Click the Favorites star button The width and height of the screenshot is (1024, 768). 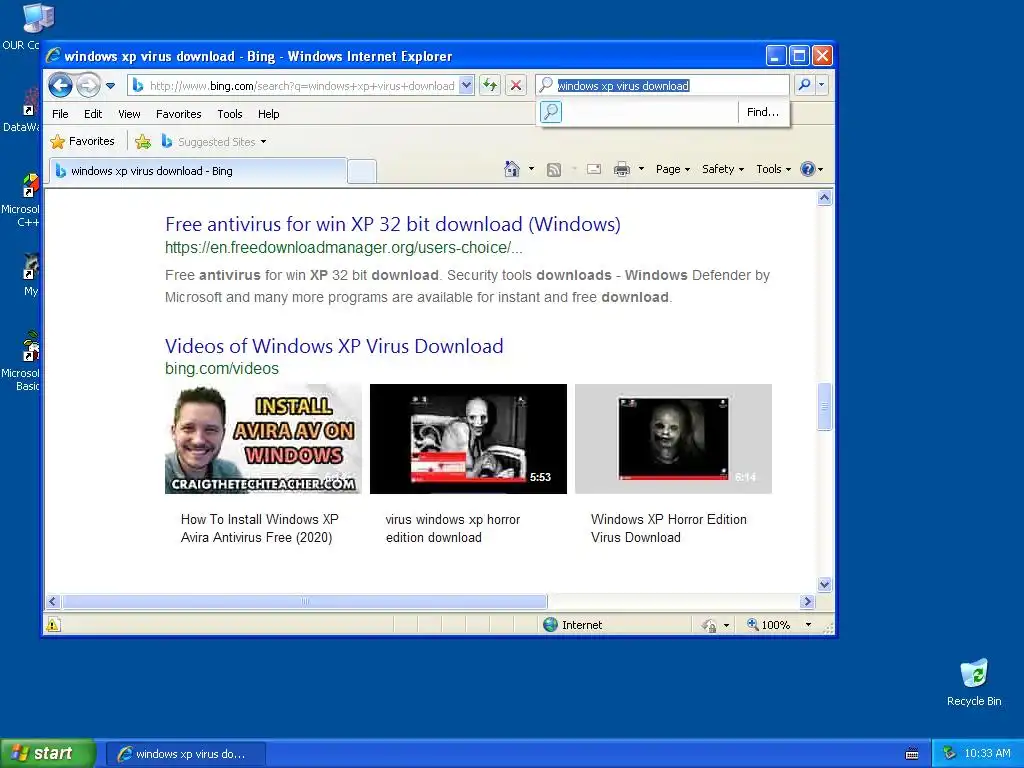tap(82, 141)
